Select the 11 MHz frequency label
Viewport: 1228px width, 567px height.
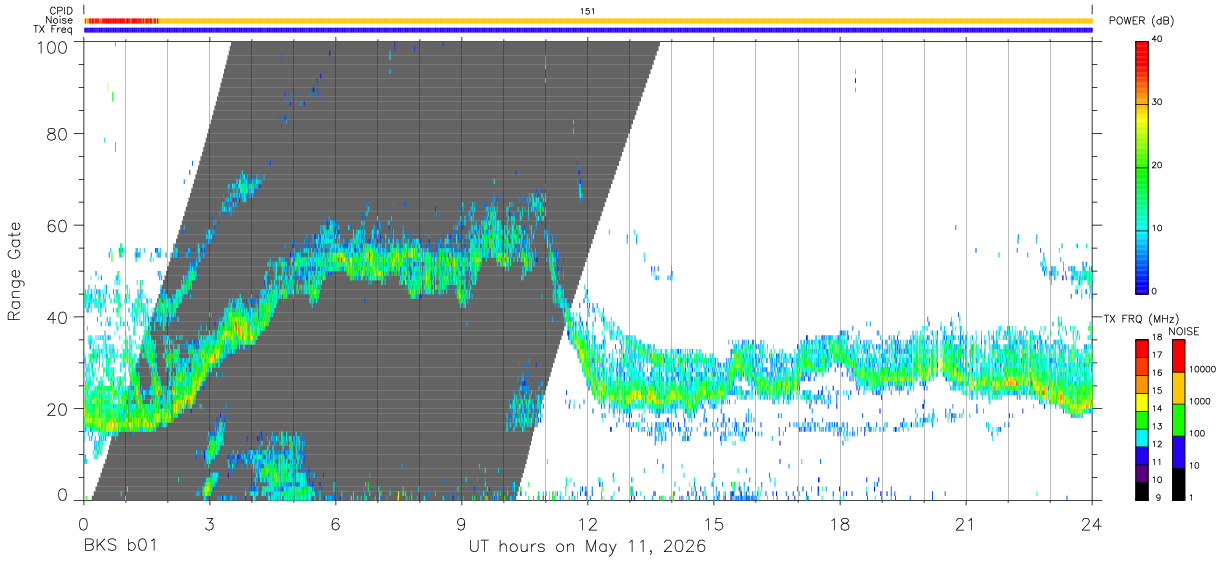tap(1159, 462)
